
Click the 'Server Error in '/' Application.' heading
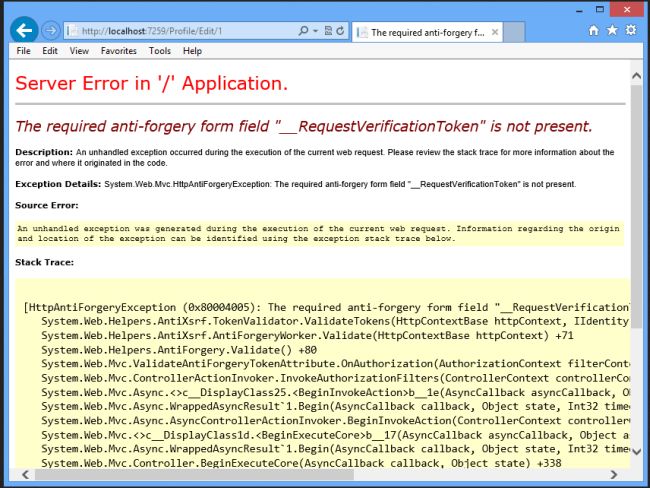[x=151, y=83]
